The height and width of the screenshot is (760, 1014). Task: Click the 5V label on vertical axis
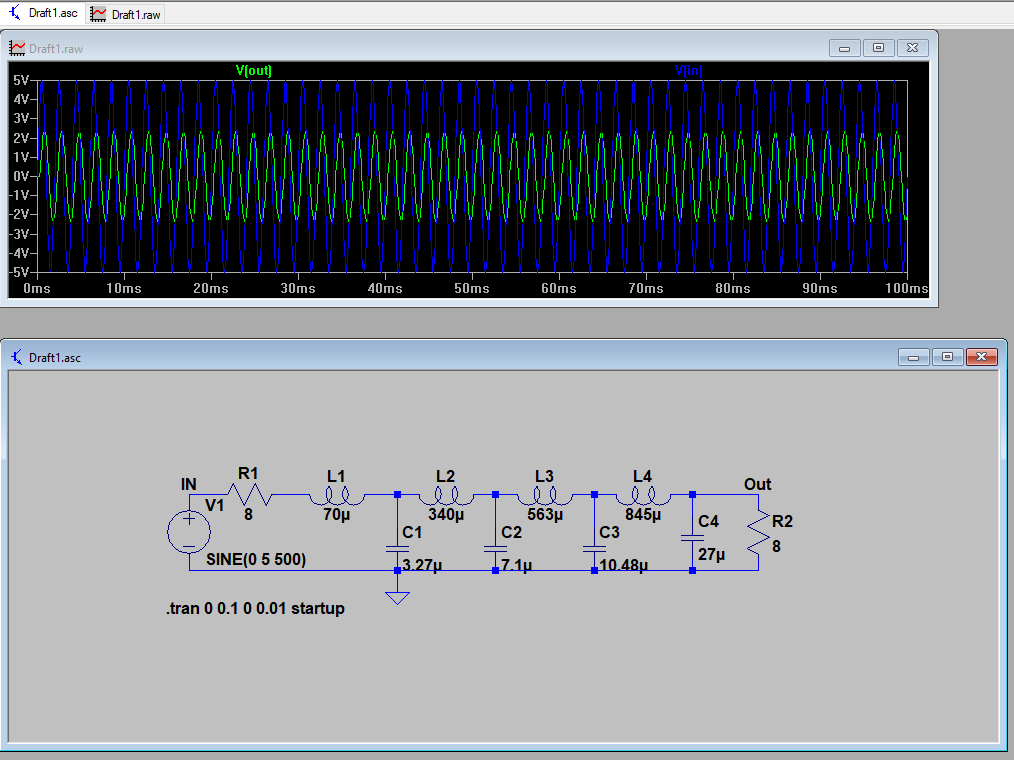pos(21,80)
